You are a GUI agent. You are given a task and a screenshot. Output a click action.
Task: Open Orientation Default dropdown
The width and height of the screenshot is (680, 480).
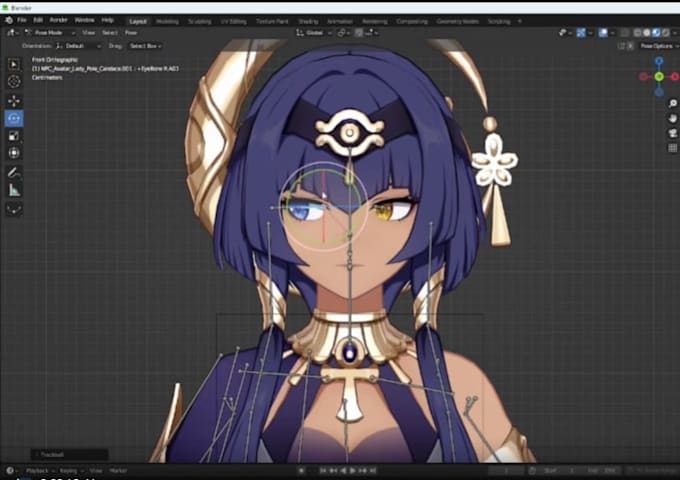click(x=78, y=46)
